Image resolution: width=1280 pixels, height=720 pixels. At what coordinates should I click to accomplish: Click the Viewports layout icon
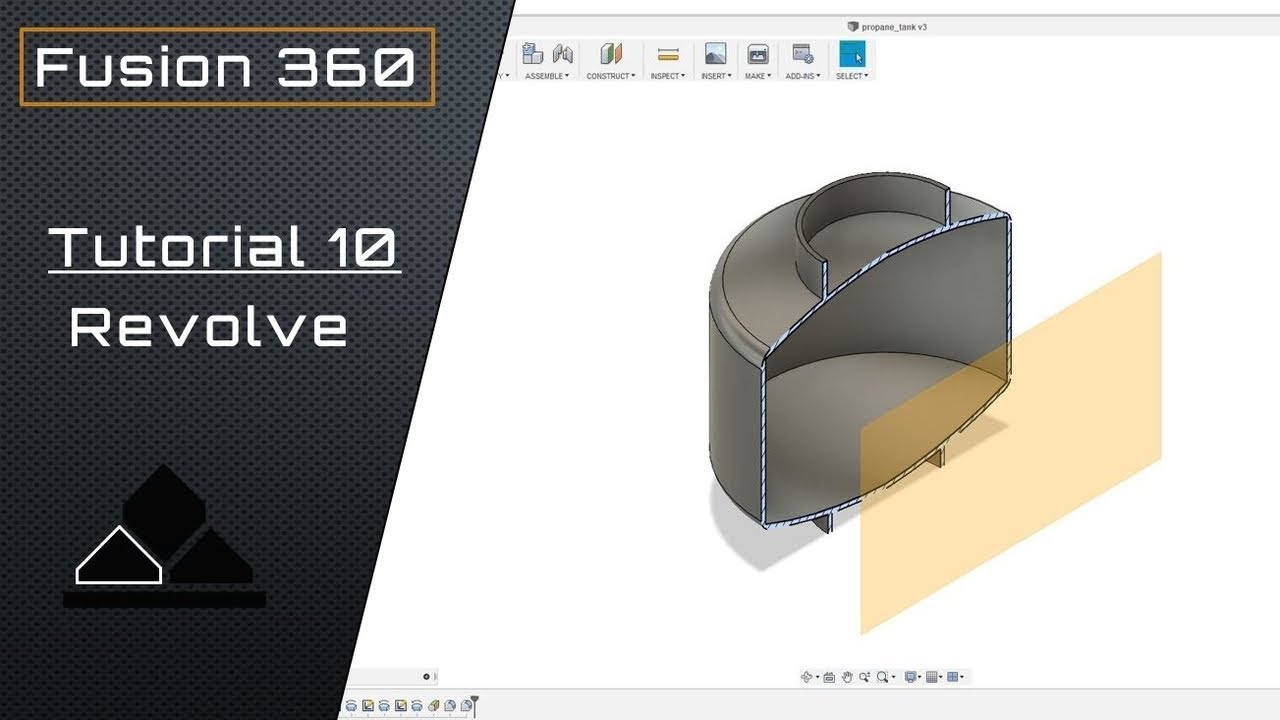click(x=952, y=676)
